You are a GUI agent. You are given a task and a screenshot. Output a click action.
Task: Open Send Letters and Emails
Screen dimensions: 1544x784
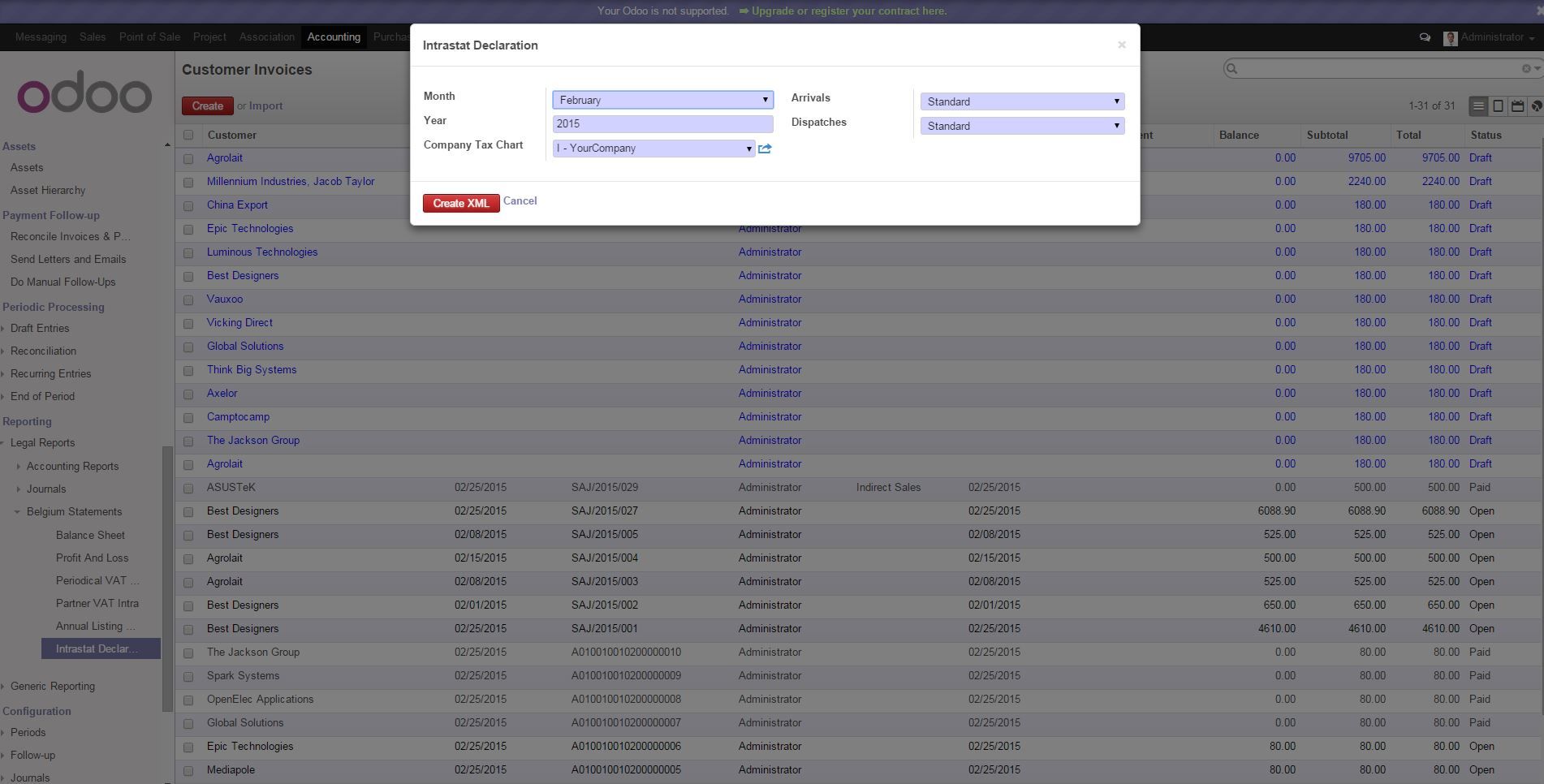point(68,259)
